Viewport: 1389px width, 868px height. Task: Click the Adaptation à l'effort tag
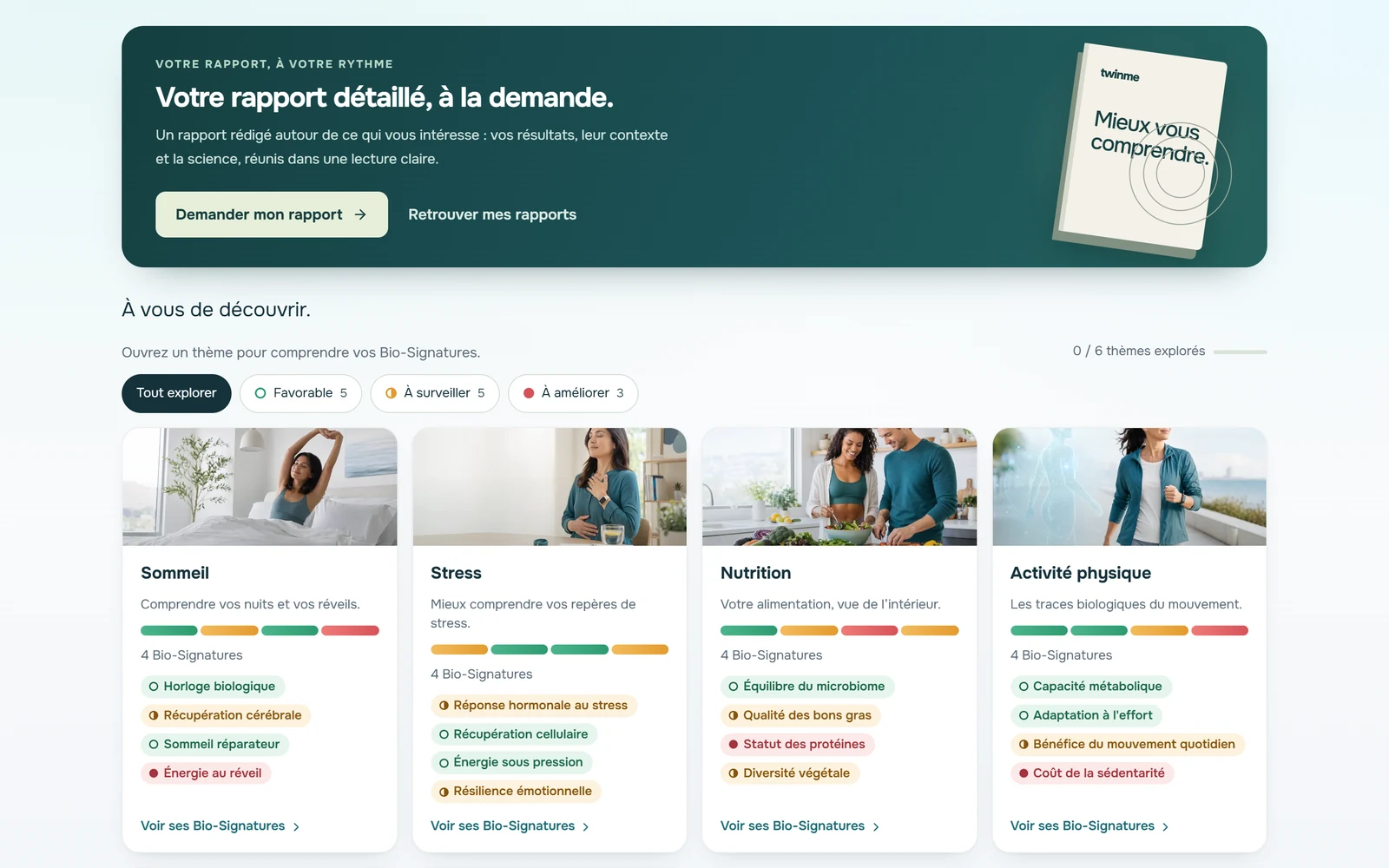pyautogui.click(x=1086, y=715)
